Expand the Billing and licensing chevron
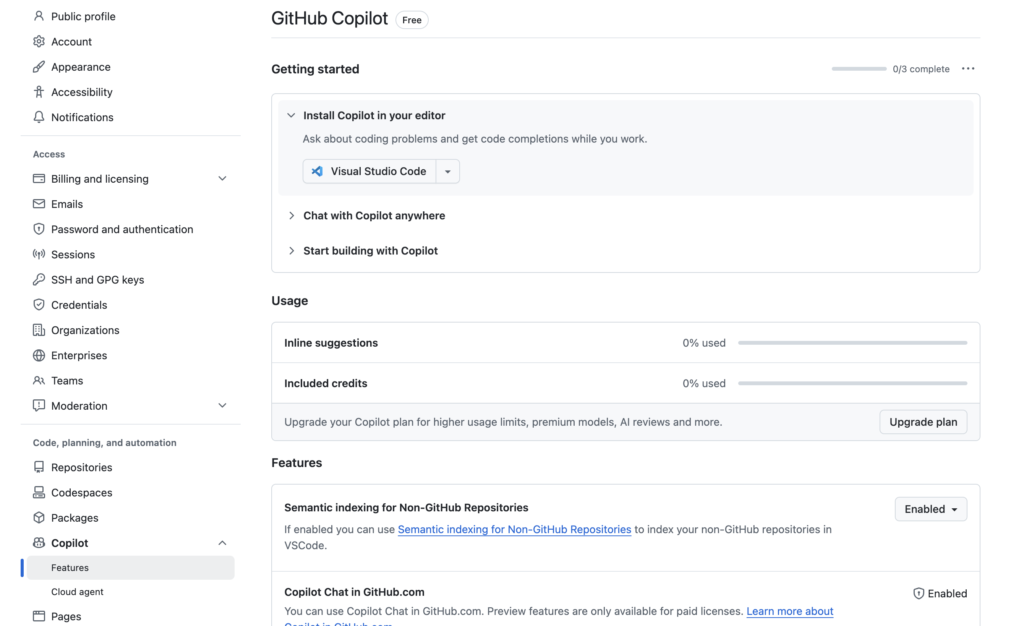This screenshot has height=626, width=1024. click(222, 178)
